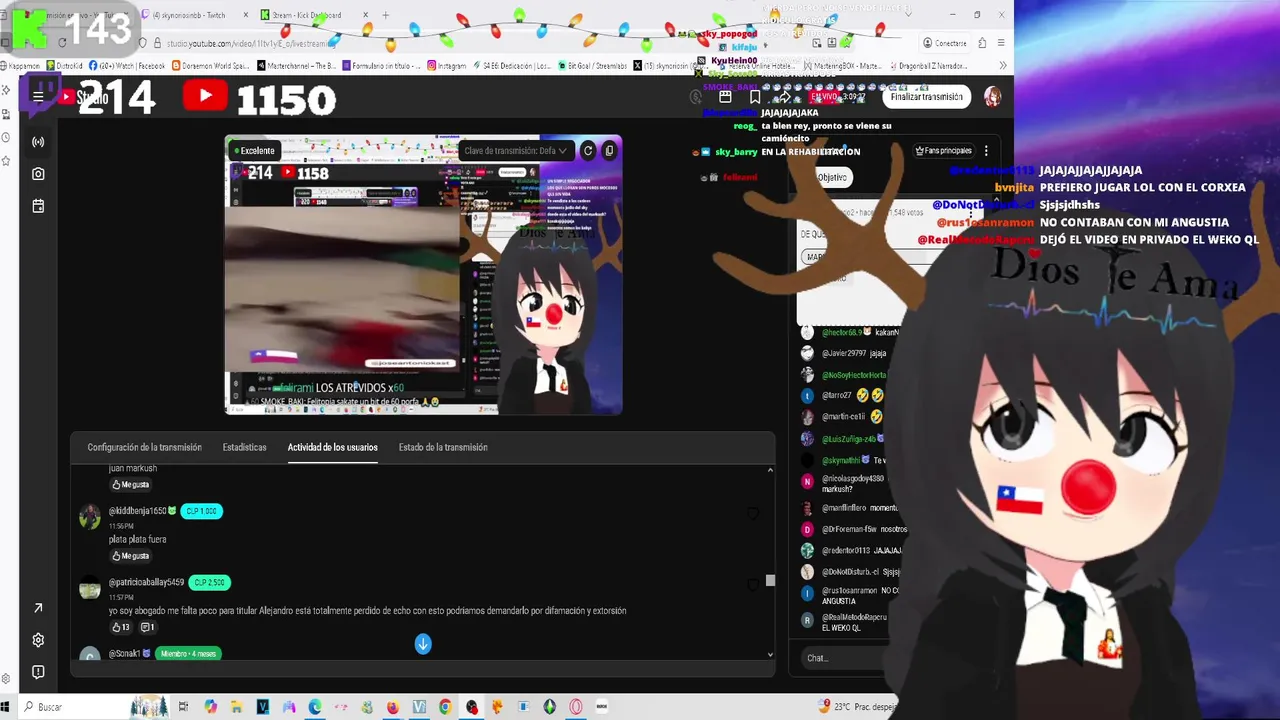The image size is (1280, 720).
Task: Expand the Clave de transmisión dropdown
Action: coord(516,151)
